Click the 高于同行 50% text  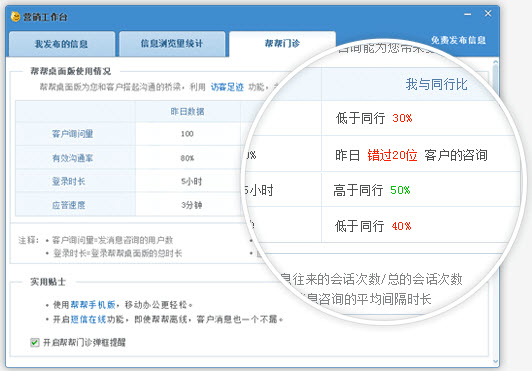click(x=372, y=190)
